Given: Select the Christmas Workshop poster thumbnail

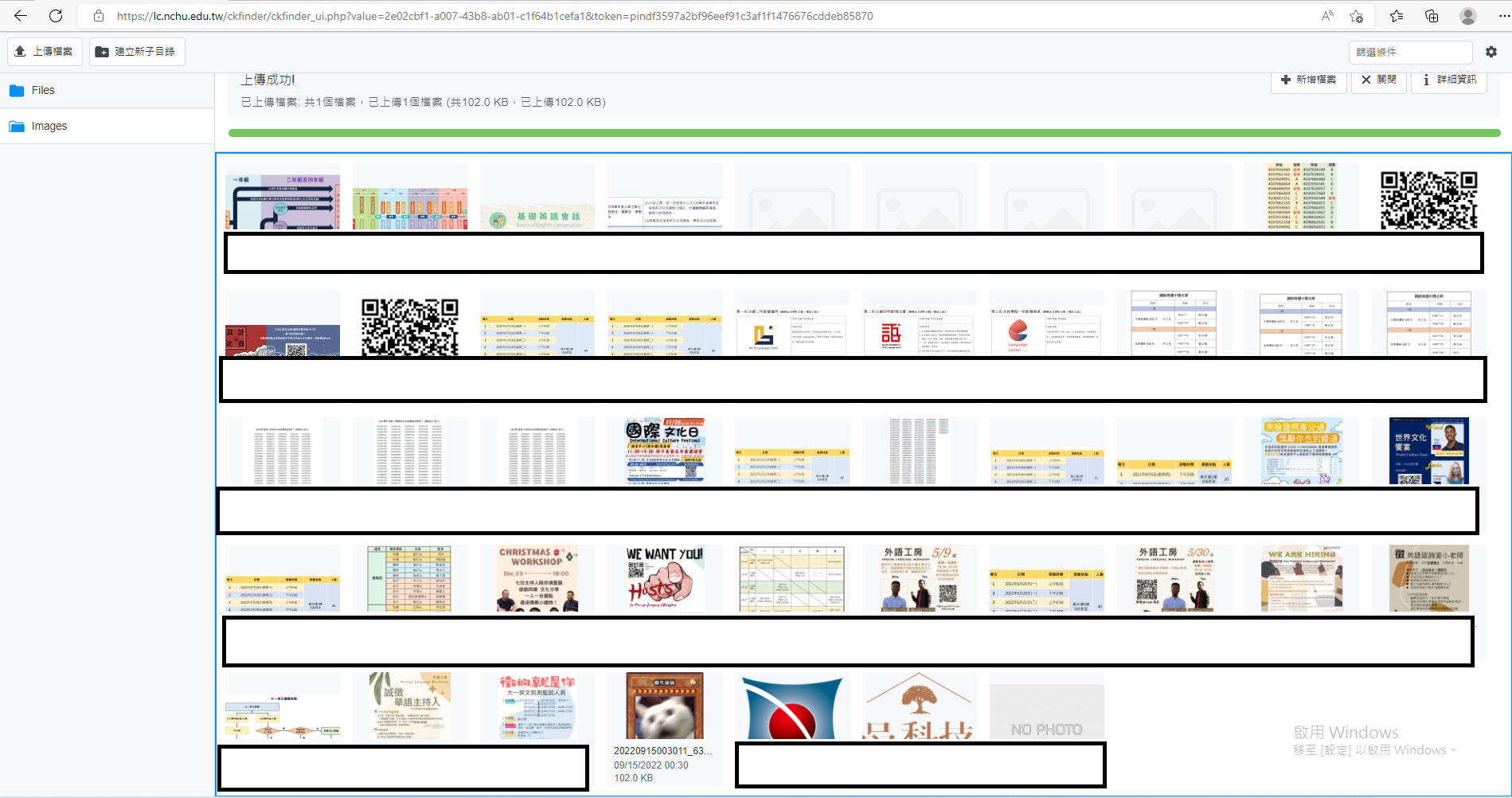Looking at the screenshot, I should tap(537, 578).
